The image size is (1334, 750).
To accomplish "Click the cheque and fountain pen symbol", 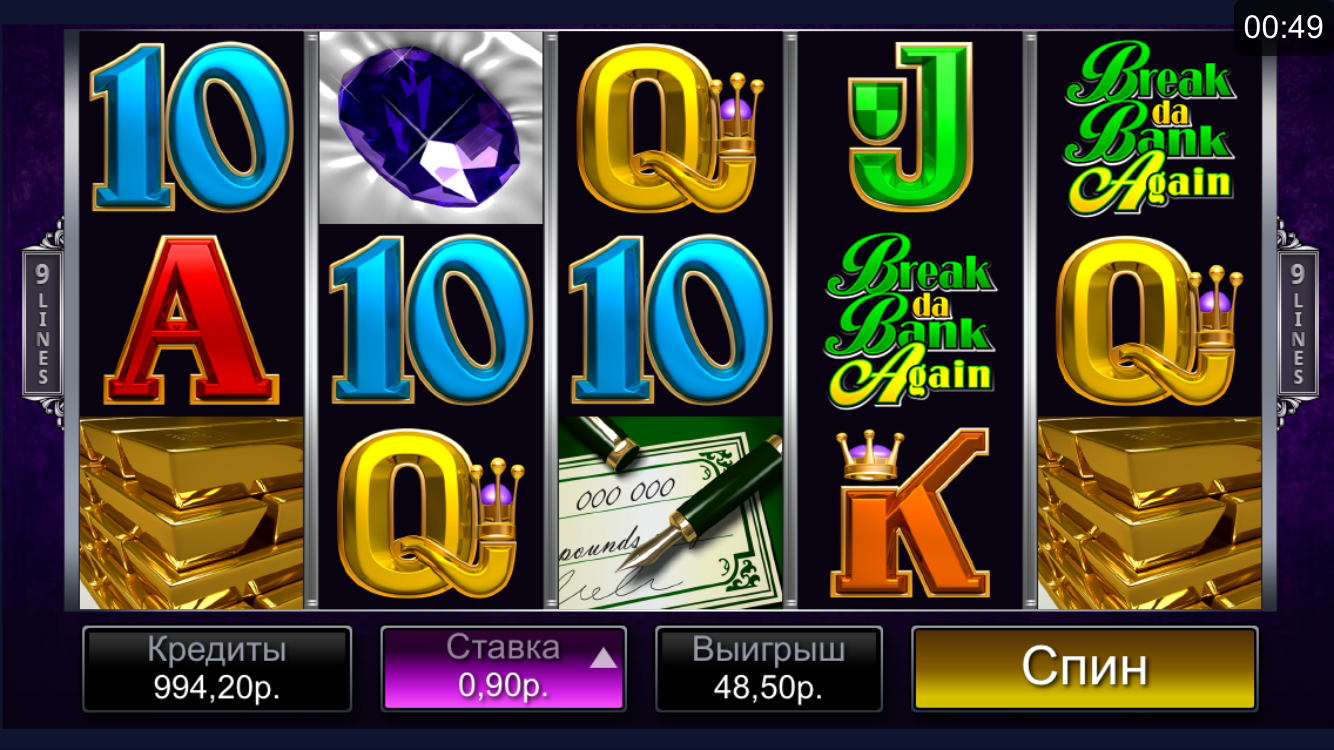I will tap(670, 513).
